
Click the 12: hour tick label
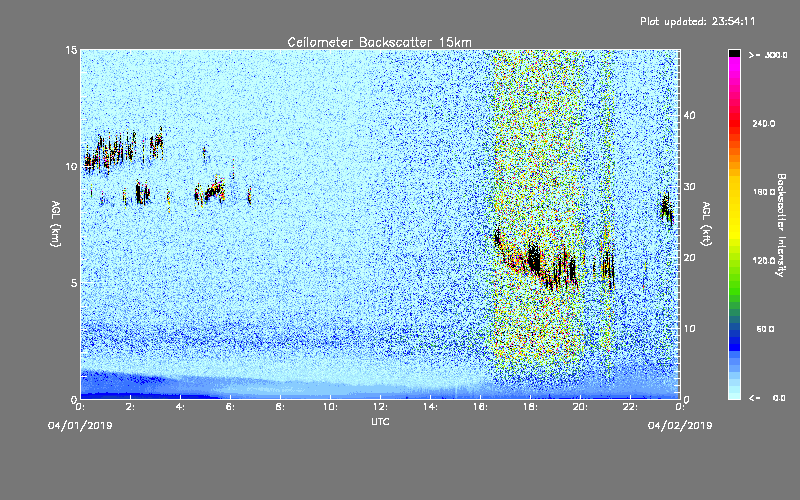[x=380, y=407]
